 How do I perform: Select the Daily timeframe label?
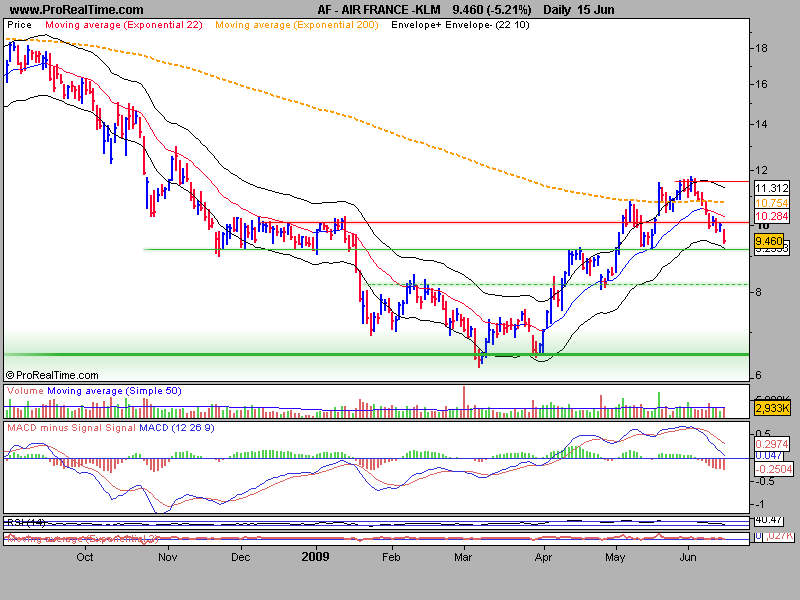[557, 10]
